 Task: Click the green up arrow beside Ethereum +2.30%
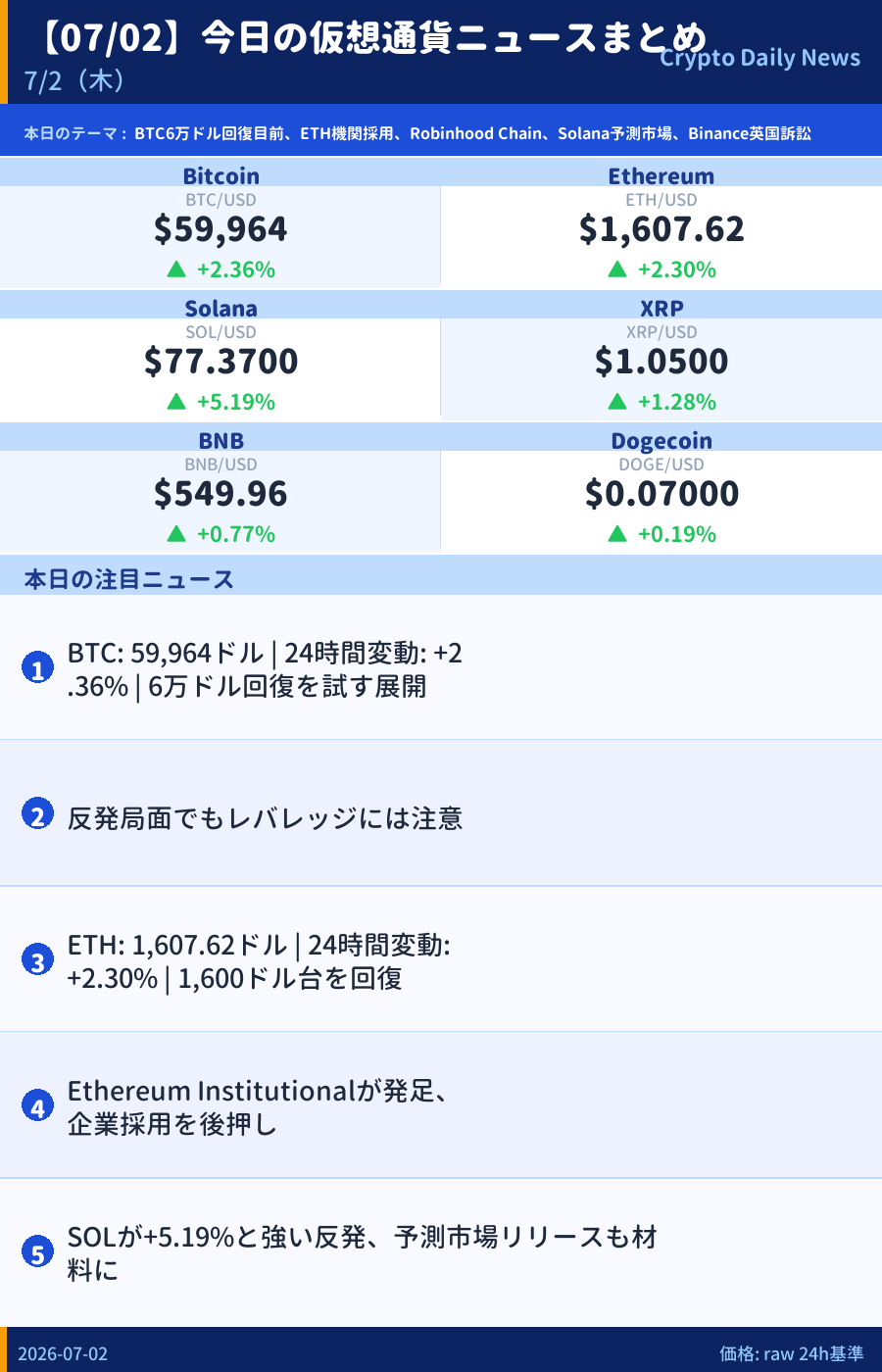click(x=617, y=269)
